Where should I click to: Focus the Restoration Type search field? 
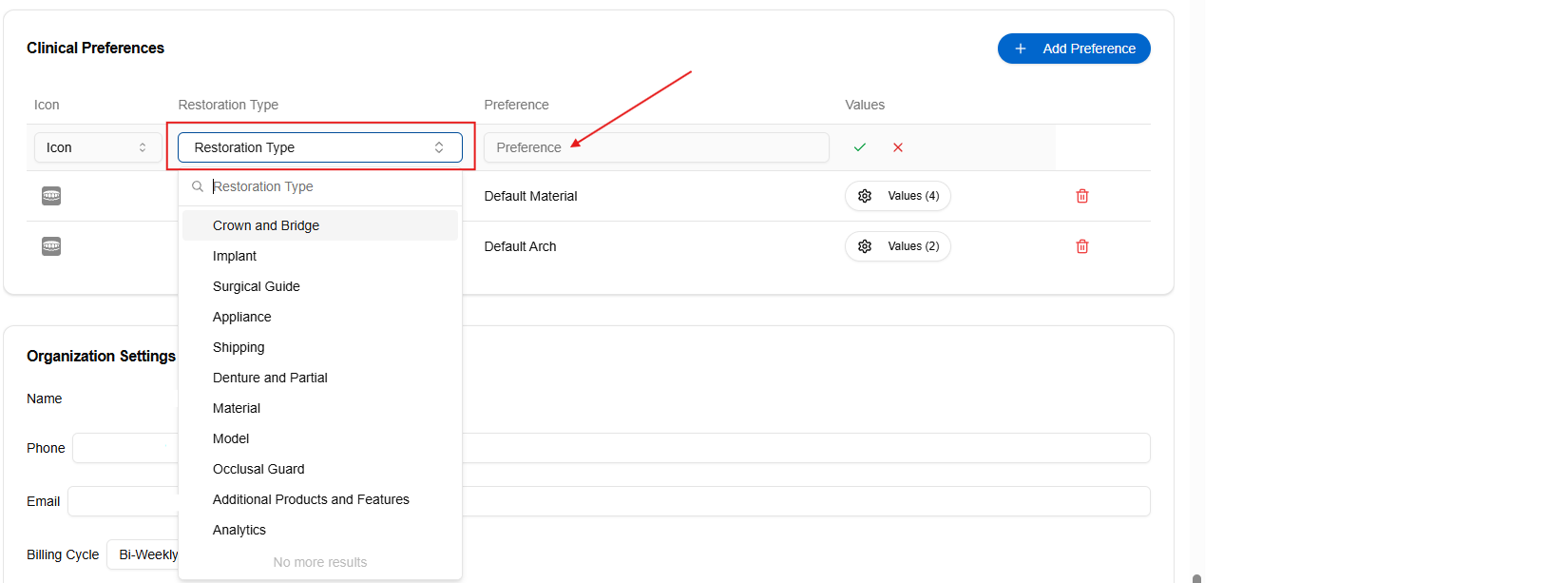click(x=328, y=186)
